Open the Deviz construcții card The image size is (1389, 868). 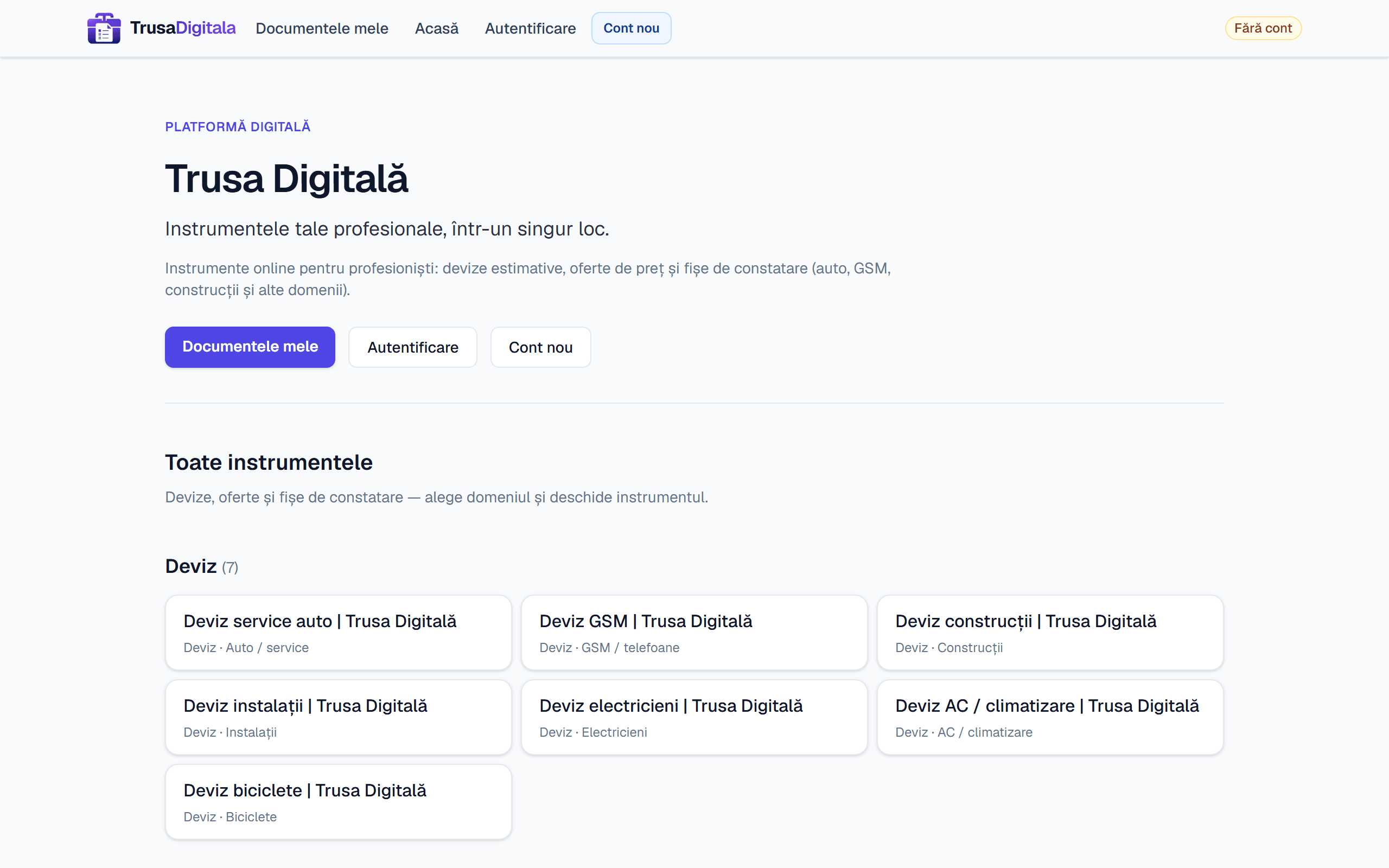click(1050, 633)
